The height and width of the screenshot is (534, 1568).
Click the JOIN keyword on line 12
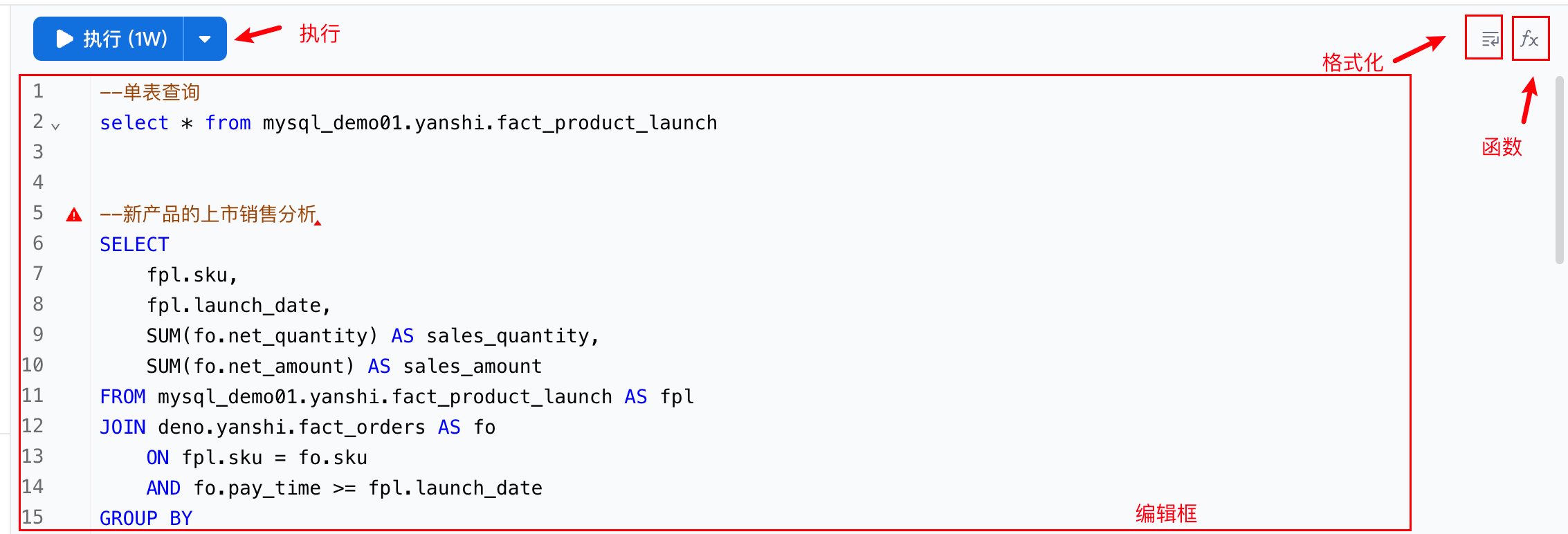point(122,427)
